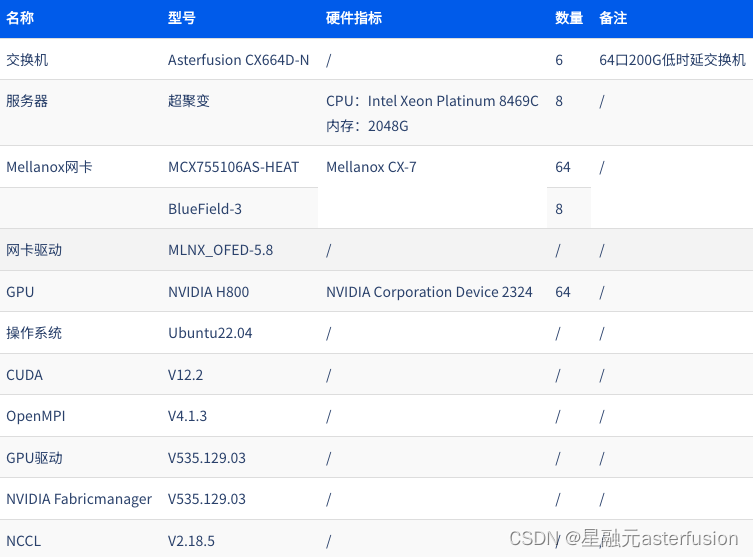Viewport: 753px width, 557px height.
Task: Click NVIDIA Corporation Device 2324 cell
Action: pos(429,292)
